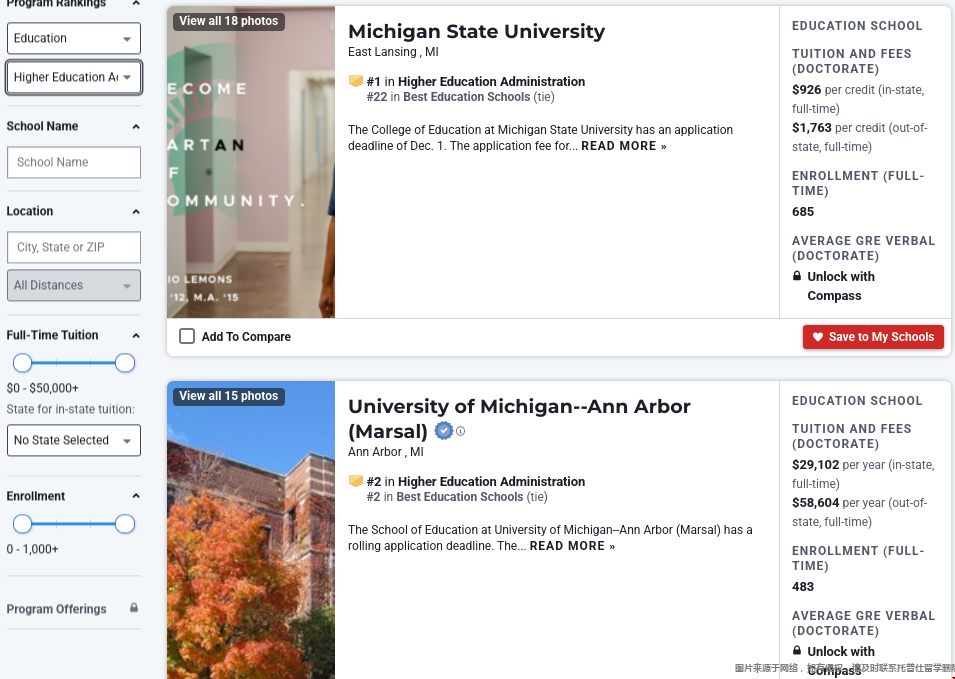The width and height of the screenshot is (955, 679).
Task: Click the ranking badge icon beside #1 Higher Education Administration
Action: 356,81
